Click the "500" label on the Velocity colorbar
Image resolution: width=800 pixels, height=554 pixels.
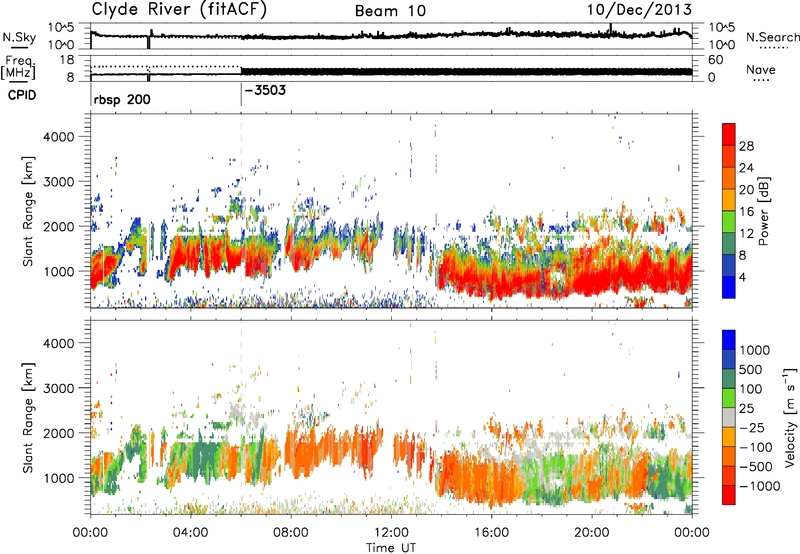click(751, 369)
